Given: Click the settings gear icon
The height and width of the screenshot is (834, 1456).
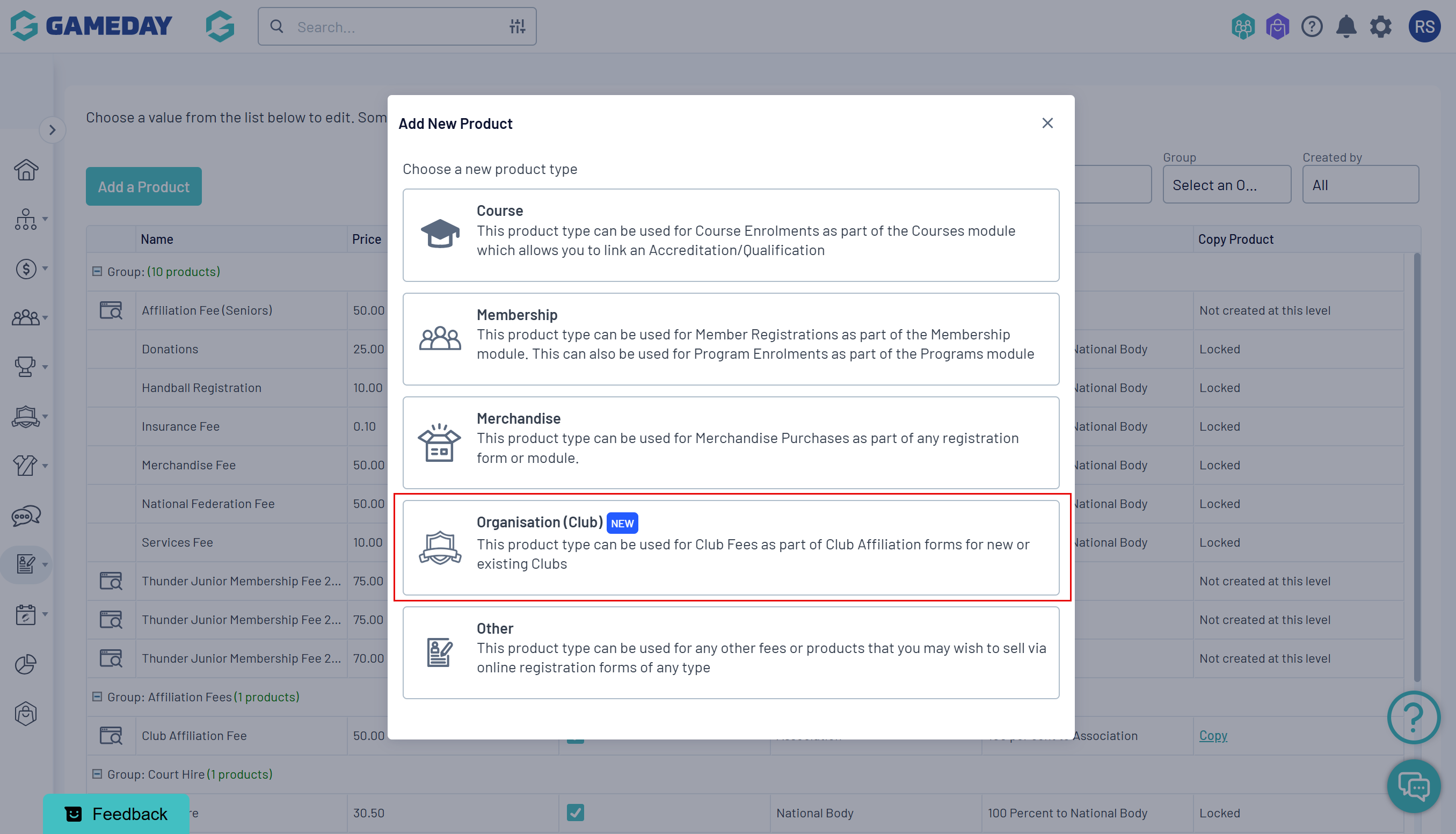Looking at the screenshot, I should tap(1380, 27).
